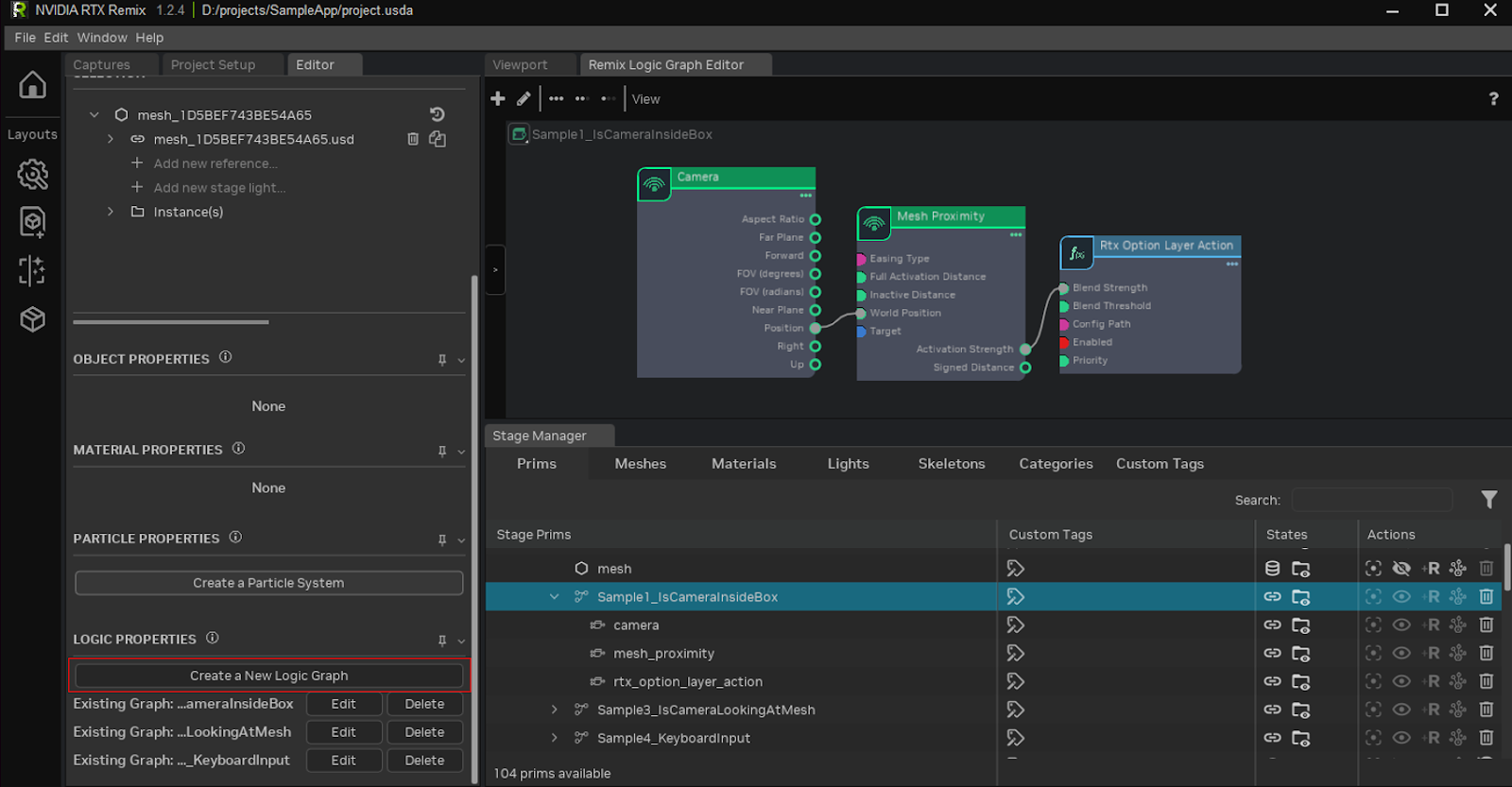
Task: Open the cube package icon in sidebar
Action: coord(32,319)
